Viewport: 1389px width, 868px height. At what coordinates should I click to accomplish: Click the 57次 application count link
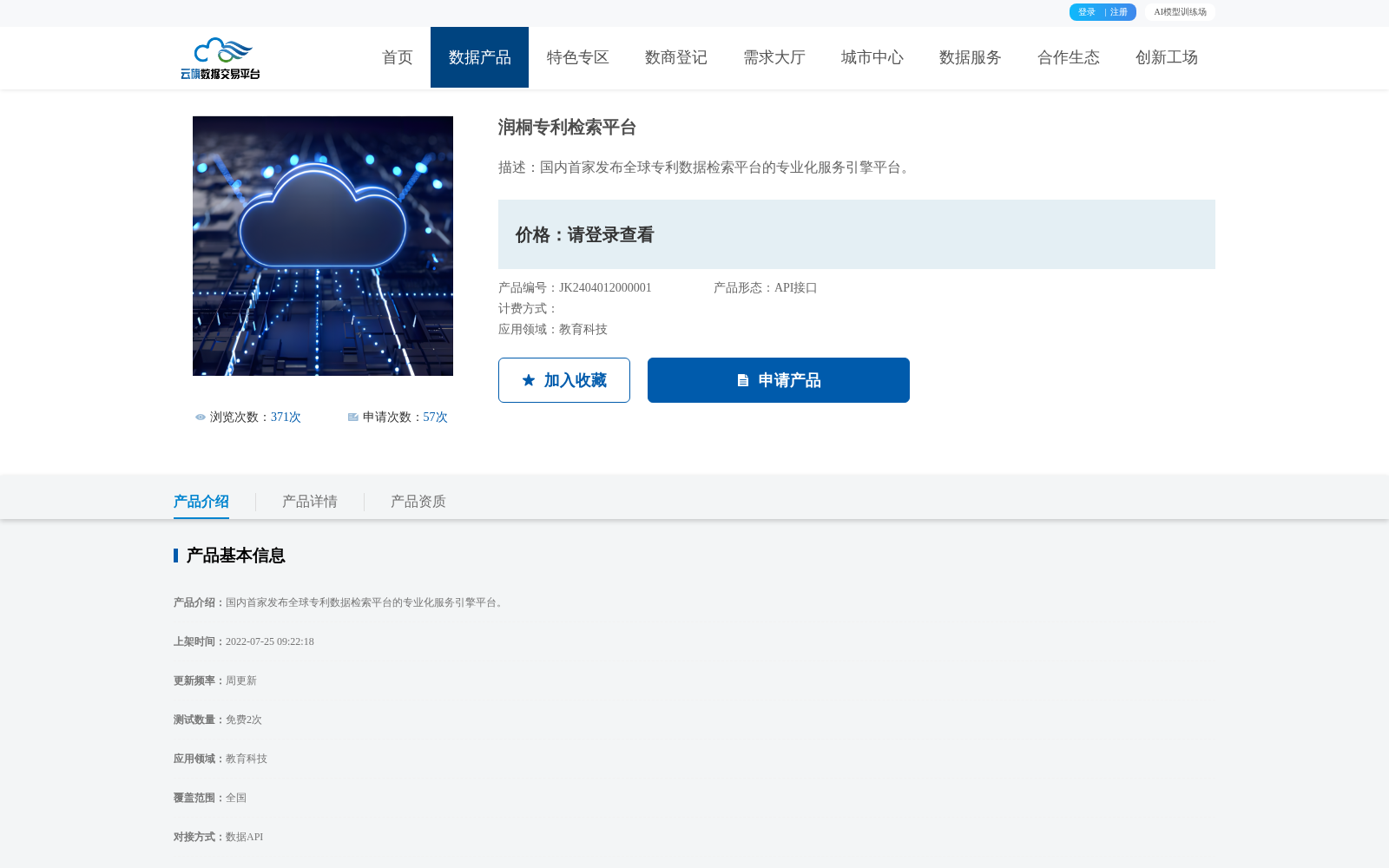point(435,418)
